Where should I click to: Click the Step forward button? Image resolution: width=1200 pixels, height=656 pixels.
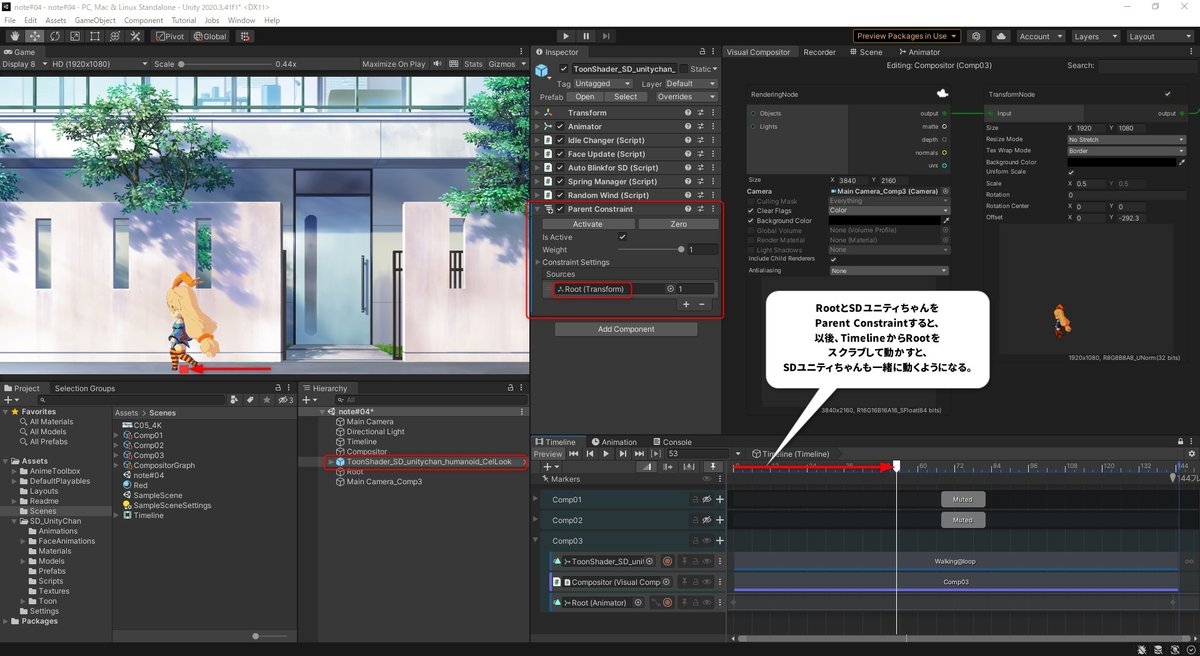pyautogui.click(x=606, y=36)
